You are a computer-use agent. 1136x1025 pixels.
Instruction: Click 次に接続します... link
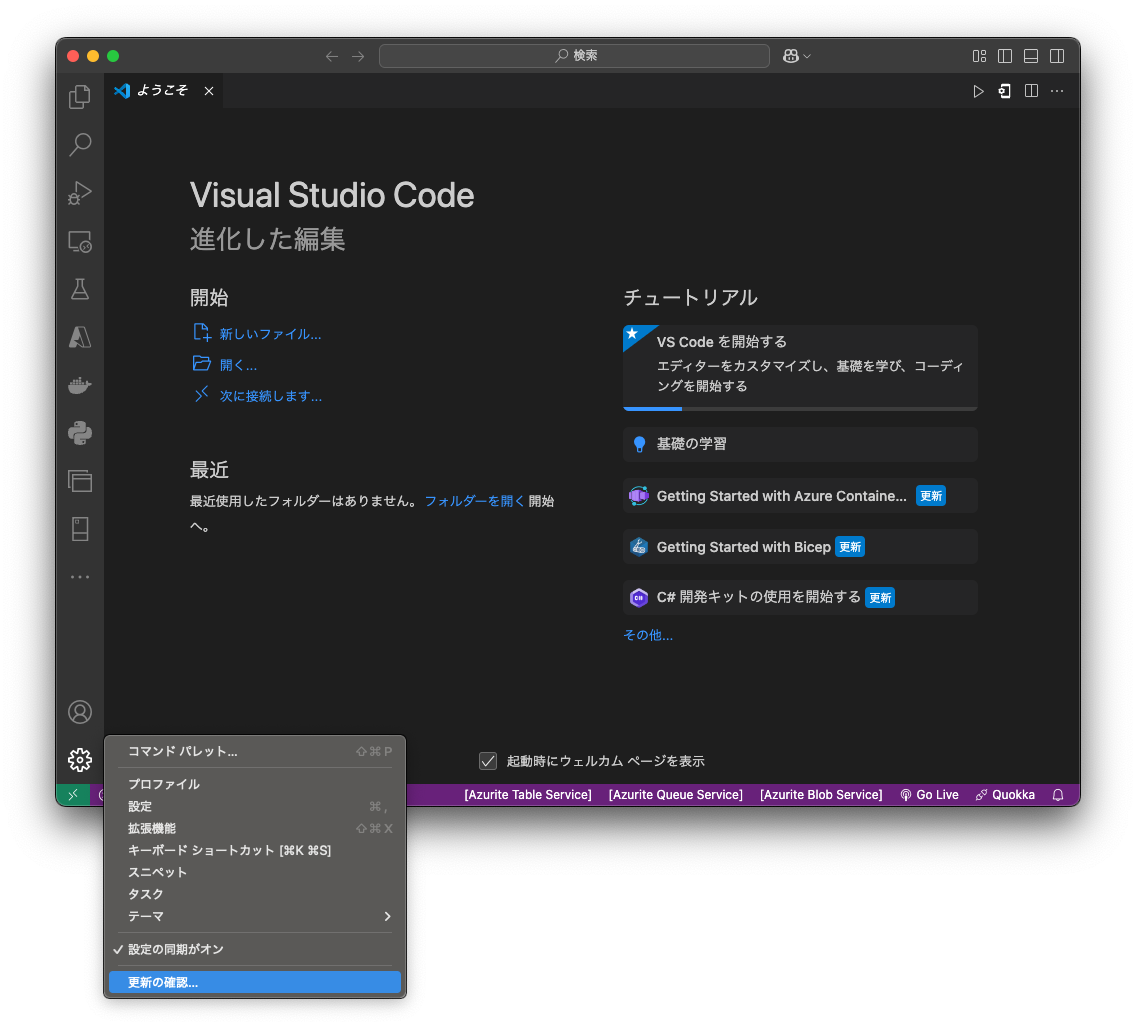[x=271, y=396]
